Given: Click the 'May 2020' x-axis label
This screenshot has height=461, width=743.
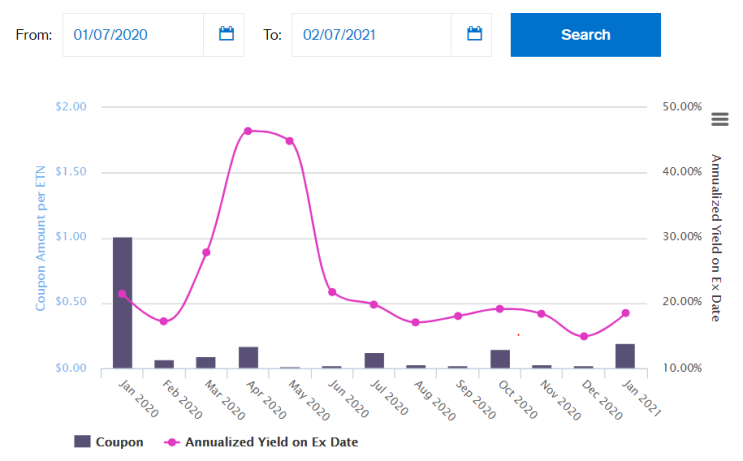Looking at the screenshot, I should 309,400.
